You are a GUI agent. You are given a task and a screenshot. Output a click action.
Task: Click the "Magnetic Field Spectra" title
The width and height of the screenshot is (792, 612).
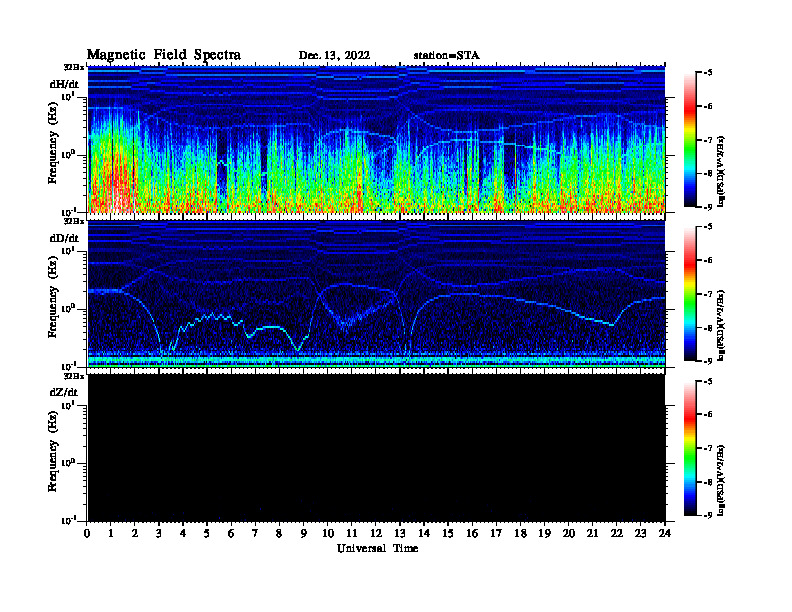[164, 55]
